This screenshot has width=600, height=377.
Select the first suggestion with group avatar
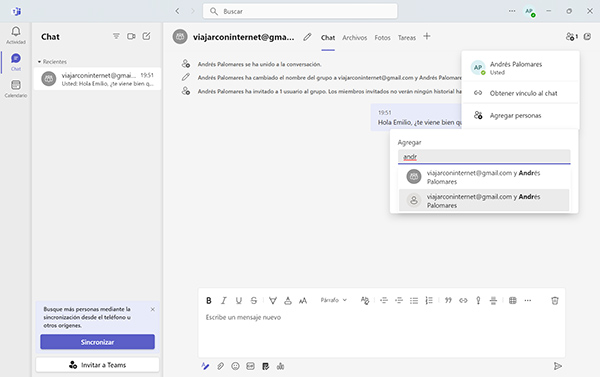click(484, 177)
